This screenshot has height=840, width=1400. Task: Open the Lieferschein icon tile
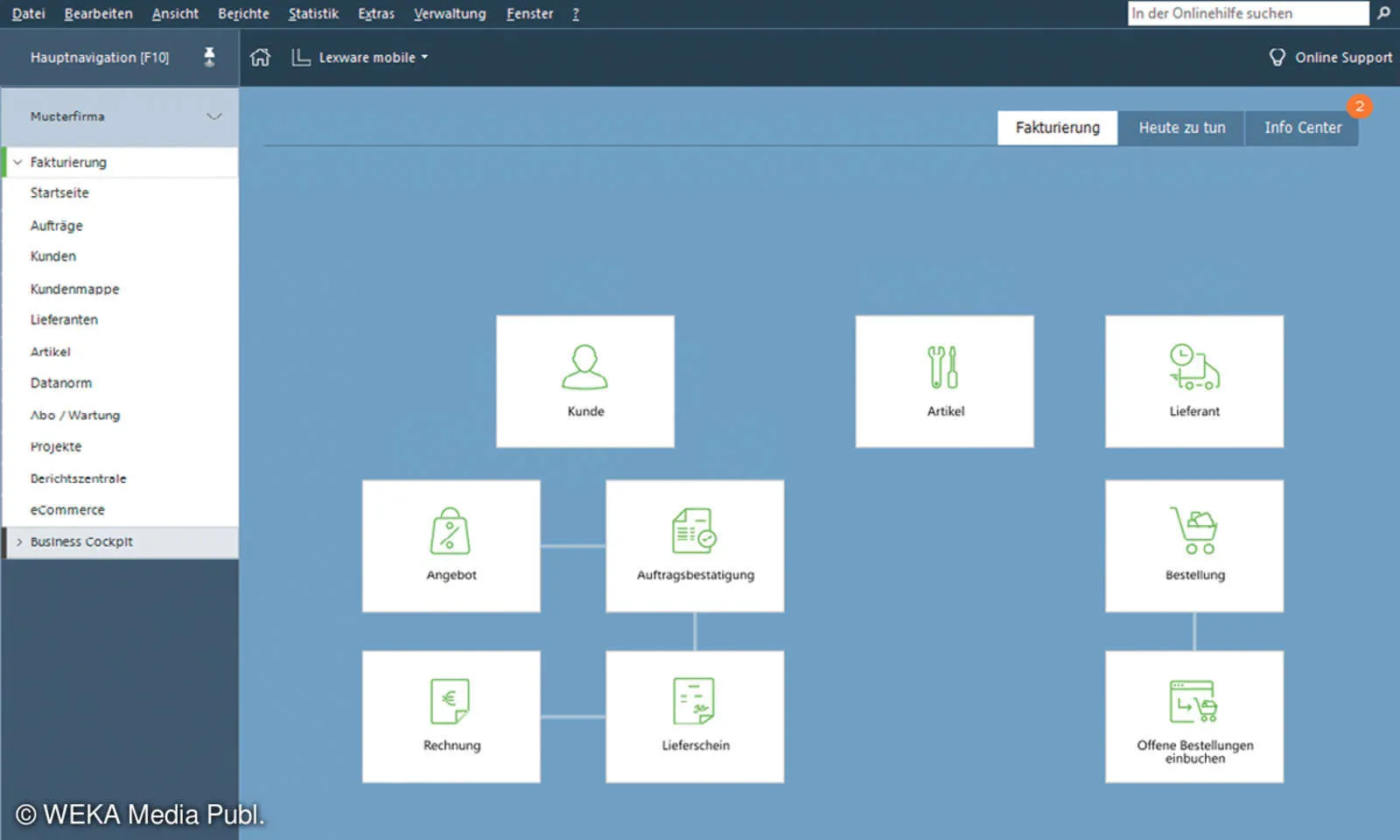tap(694, 701)
